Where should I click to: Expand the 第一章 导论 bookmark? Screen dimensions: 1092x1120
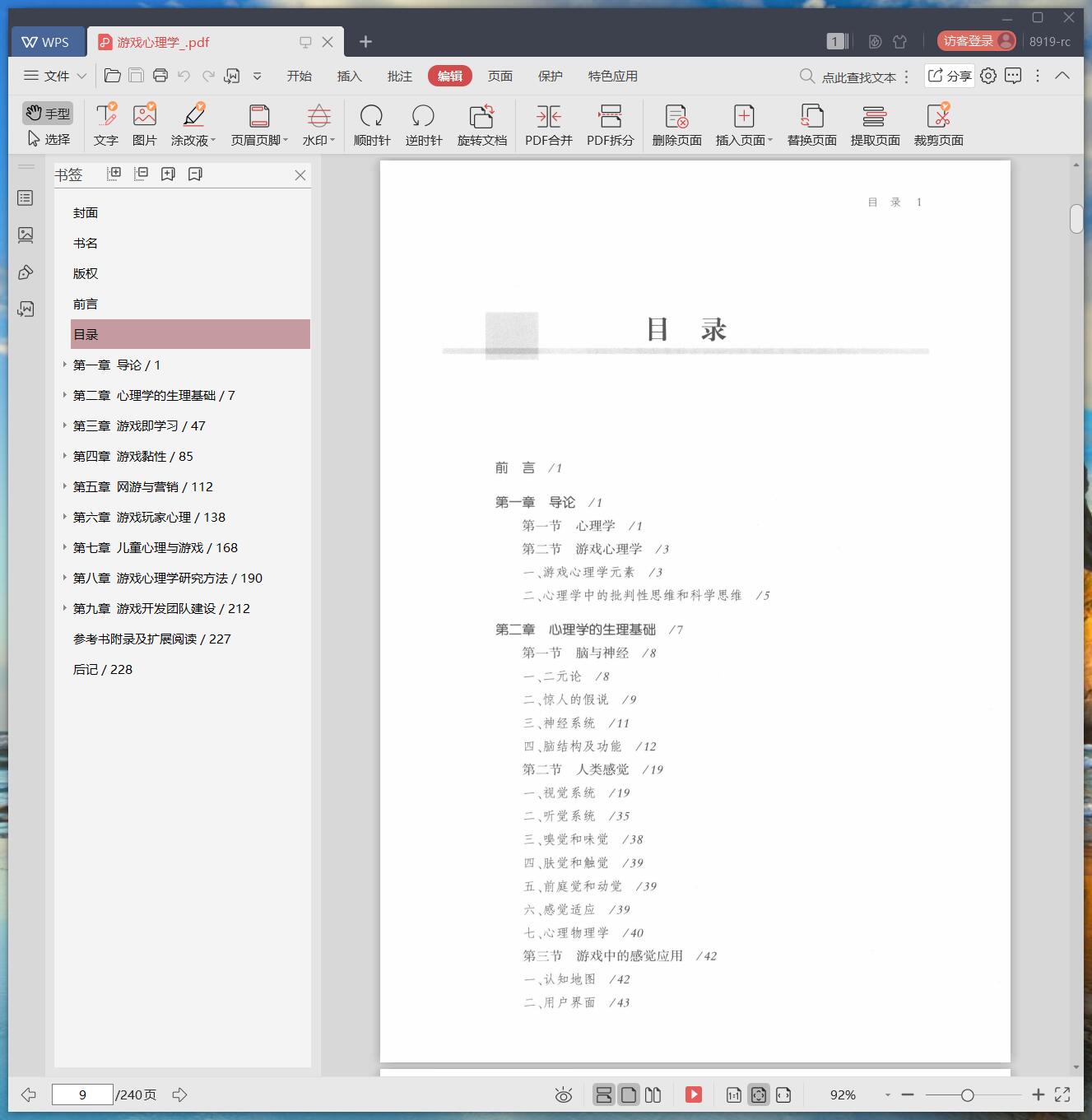tap(64, 365)
